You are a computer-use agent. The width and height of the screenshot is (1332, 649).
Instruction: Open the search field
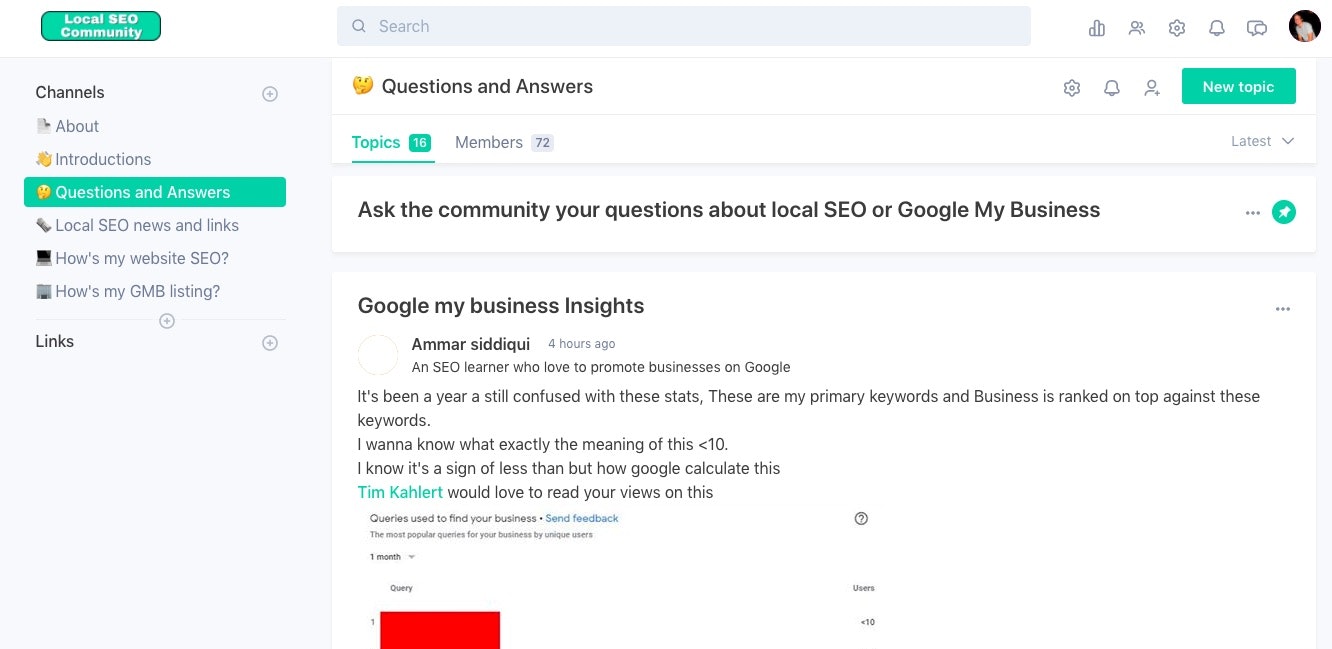click(x=683, y=26)
